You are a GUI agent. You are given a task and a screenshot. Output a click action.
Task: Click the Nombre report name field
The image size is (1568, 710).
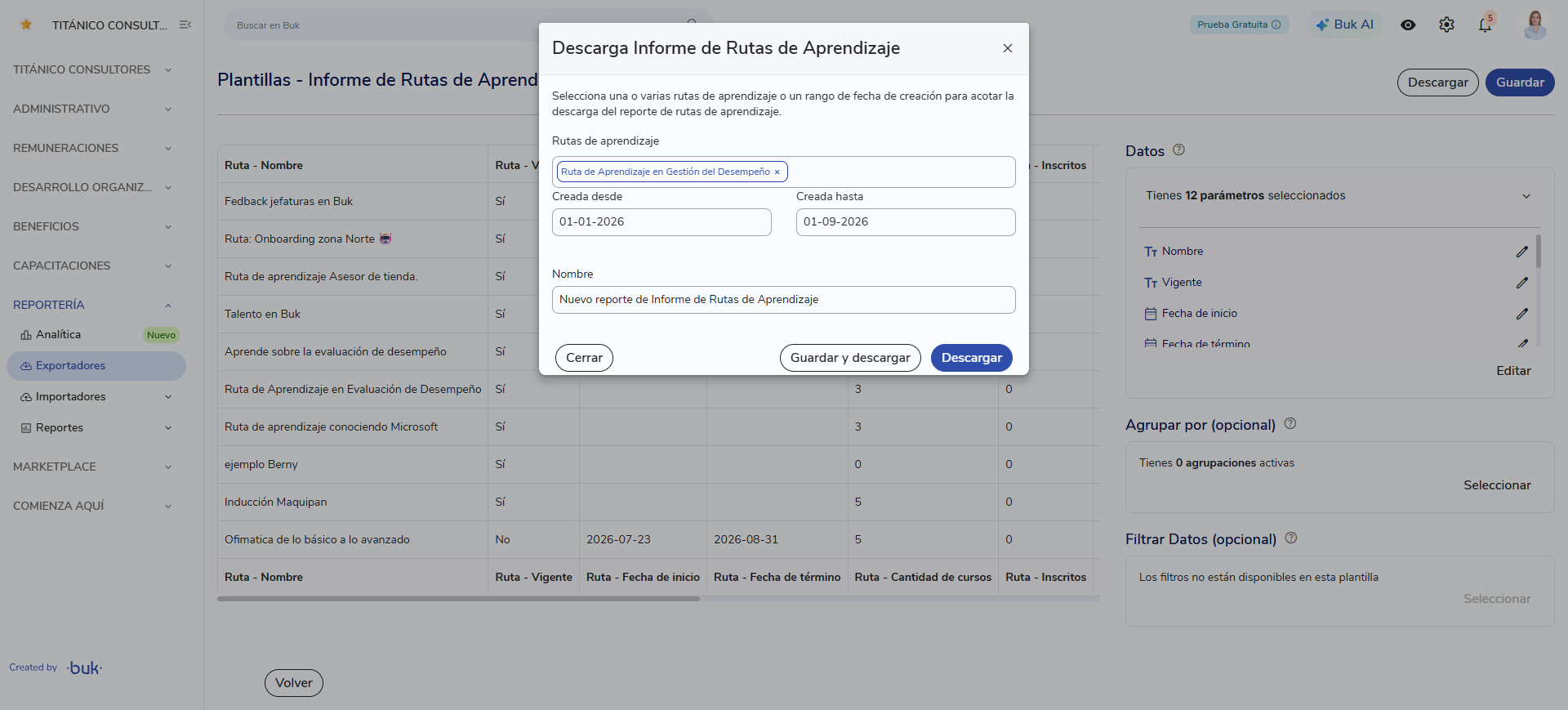[x=784, y=300]
